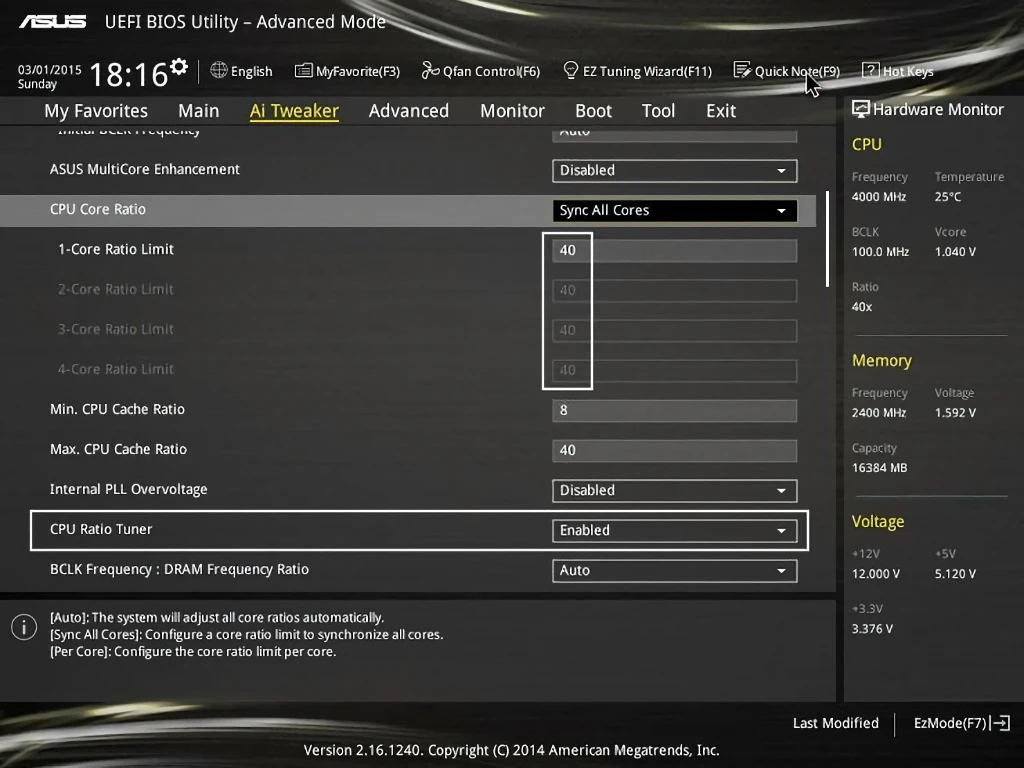Open the Monitor tab
Screen dimensions: 1024x768
(x=512, y=111)
